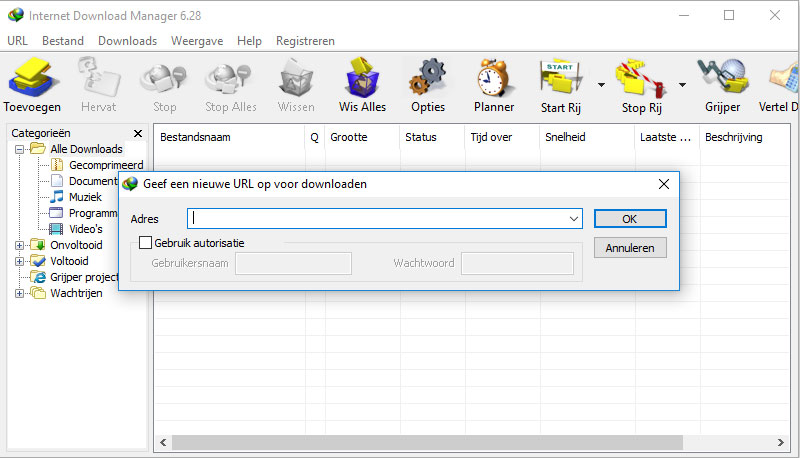This screenshot has height=458, width=800.
Task: Open the Adres address history dropdown arrow
Action: (574, 219)
